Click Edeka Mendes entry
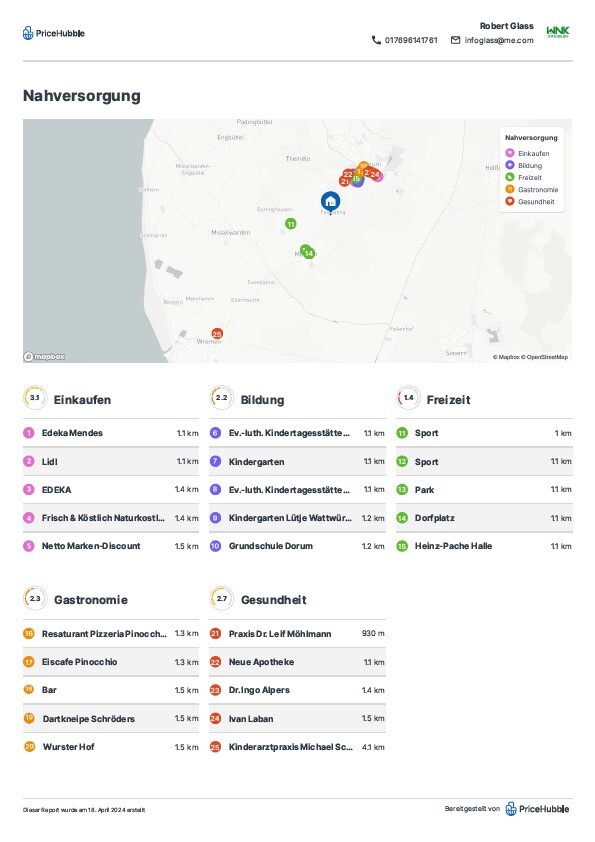Screen dimensions: 595x842 (111, 433)
